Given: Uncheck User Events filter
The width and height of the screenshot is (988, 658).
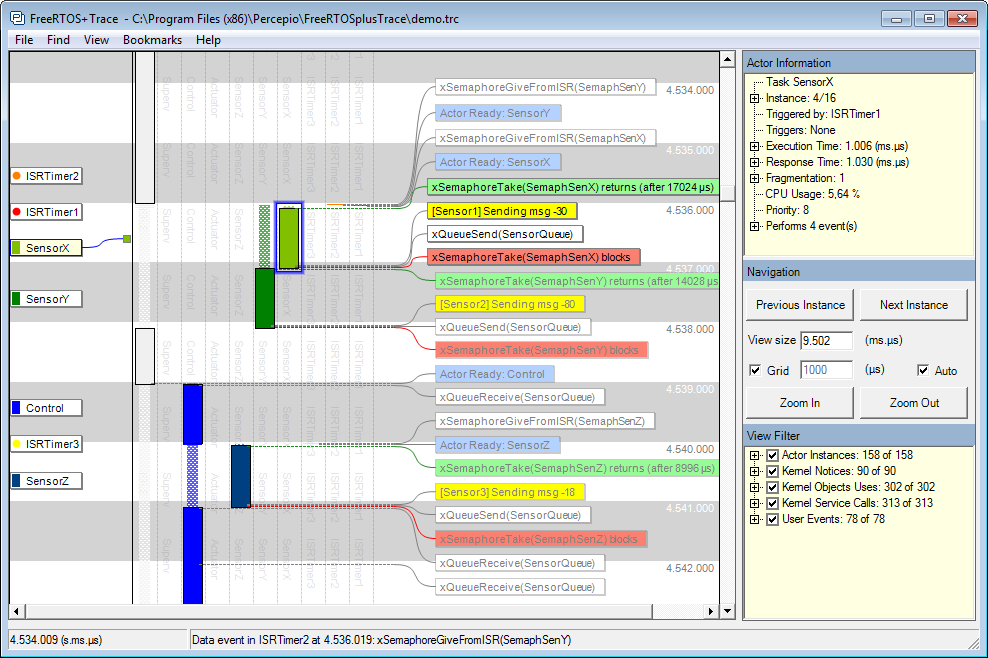Looking at the screenshot, I should click(x=773, y=519).
